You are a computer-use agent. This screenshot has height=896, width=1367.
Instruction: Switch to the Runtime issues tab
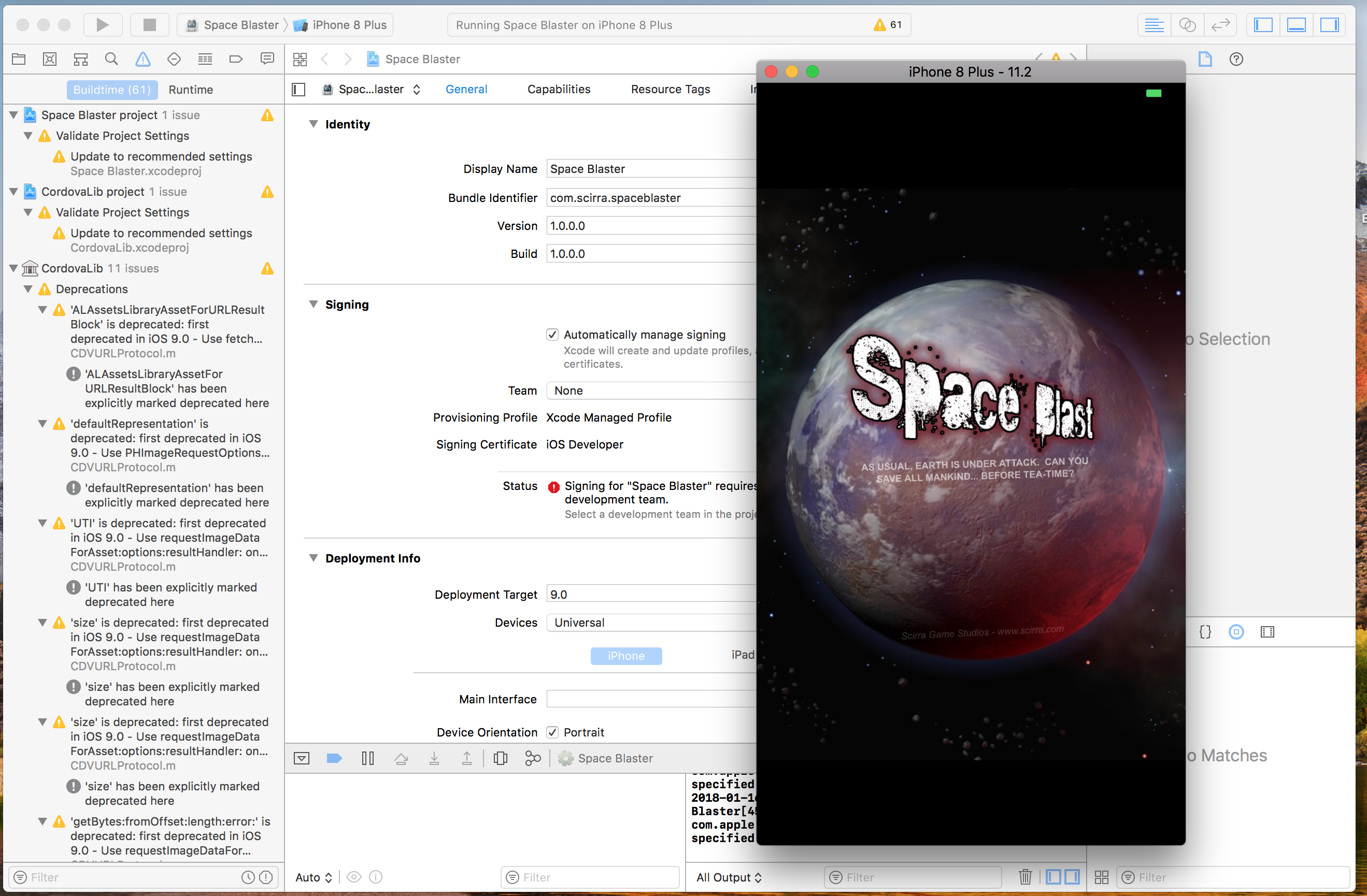[x=191, y=90]
